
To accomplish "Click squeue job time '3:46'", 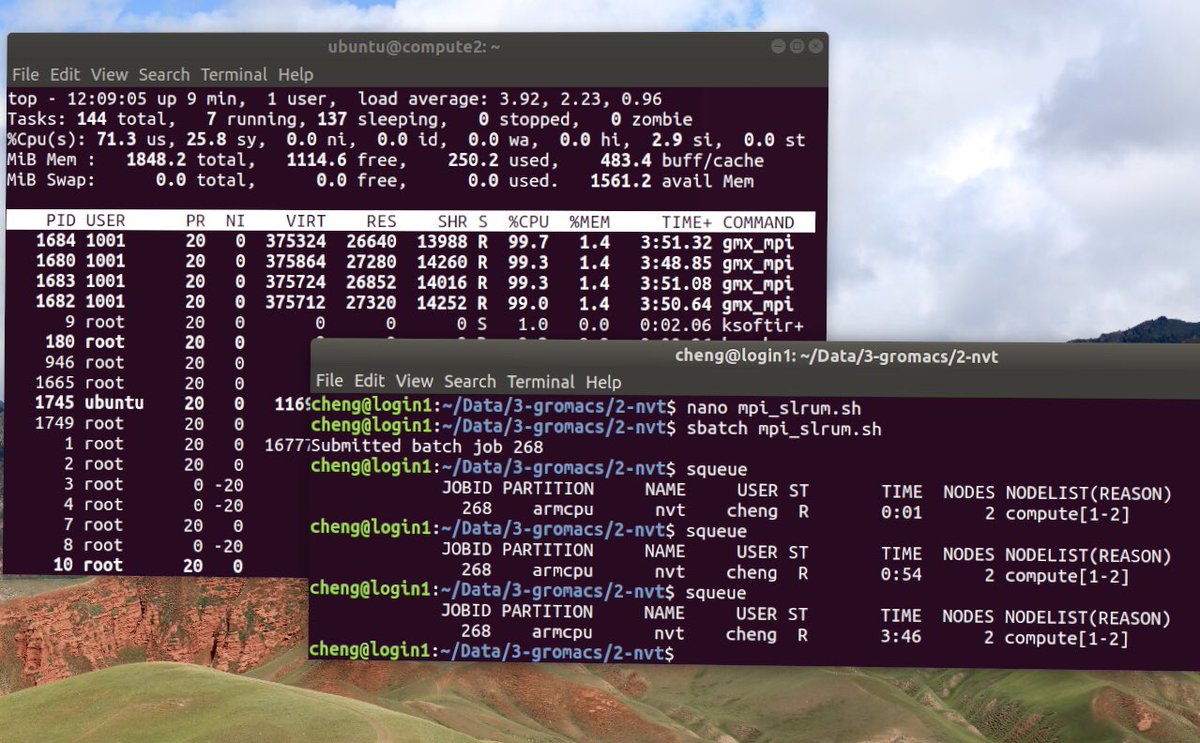I will tap(901, 637).
